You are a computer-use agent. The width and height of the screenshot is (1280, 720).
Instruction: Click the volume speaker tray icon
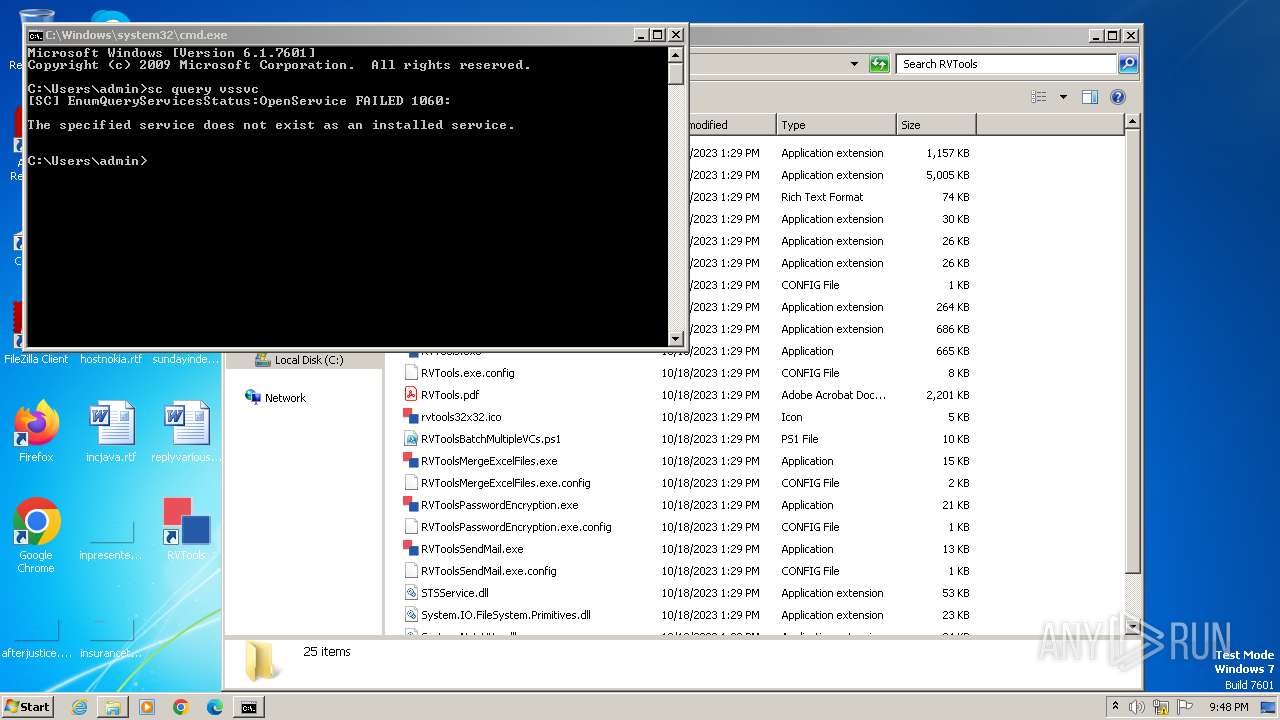coord(1137,707)
